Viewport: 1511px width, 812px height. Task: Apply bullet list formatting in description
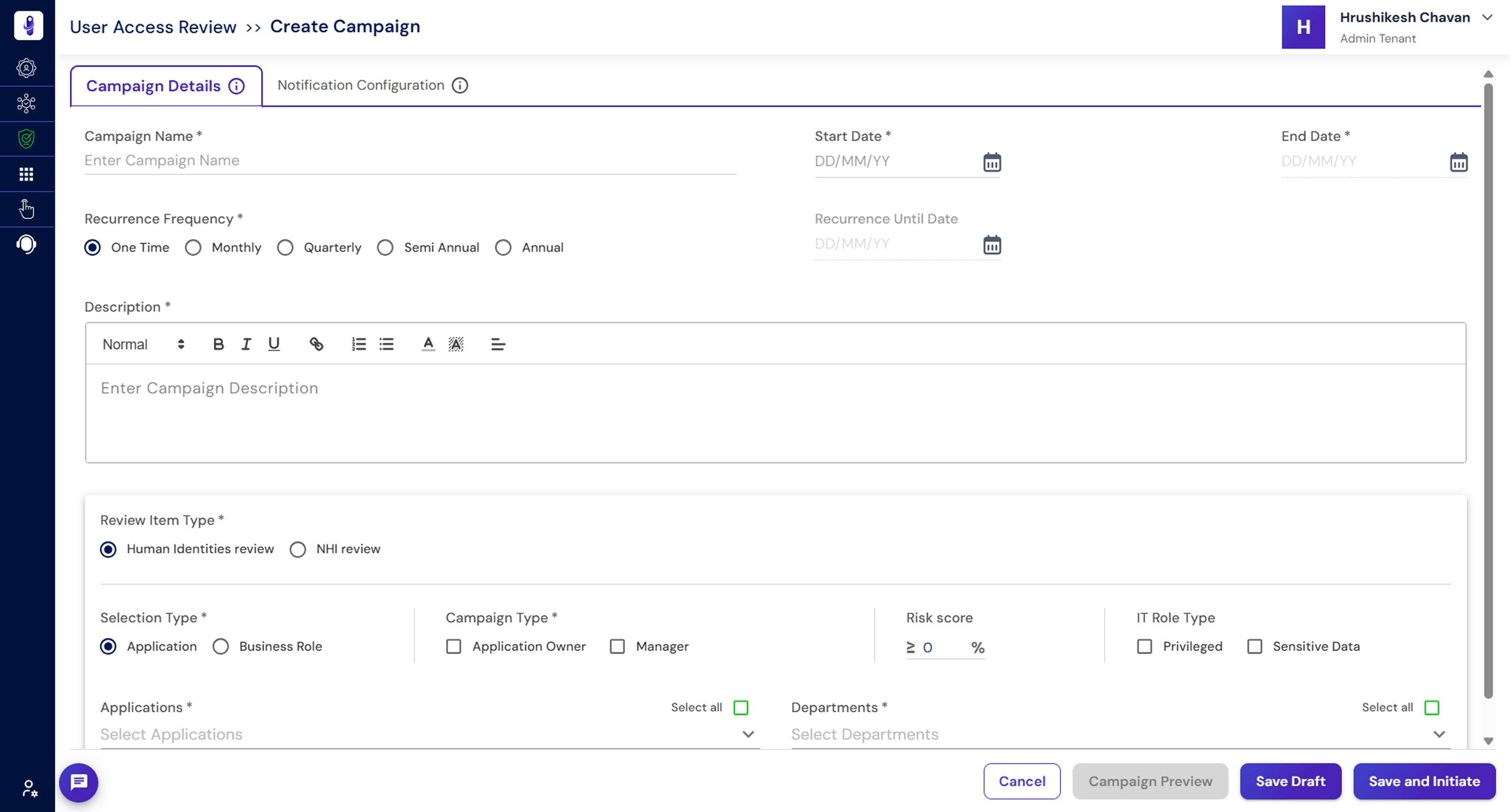click(386, 344)
